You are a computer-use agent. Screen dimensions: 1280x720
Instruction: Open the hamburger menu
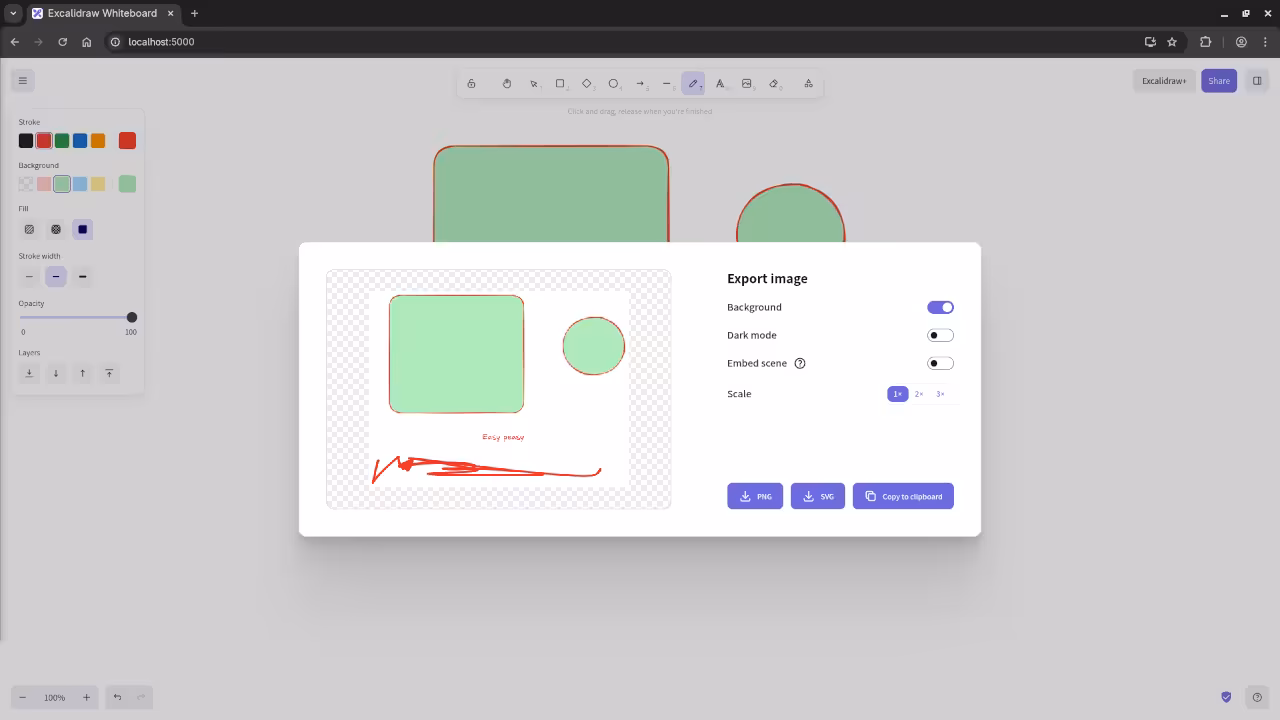(23, 80)
